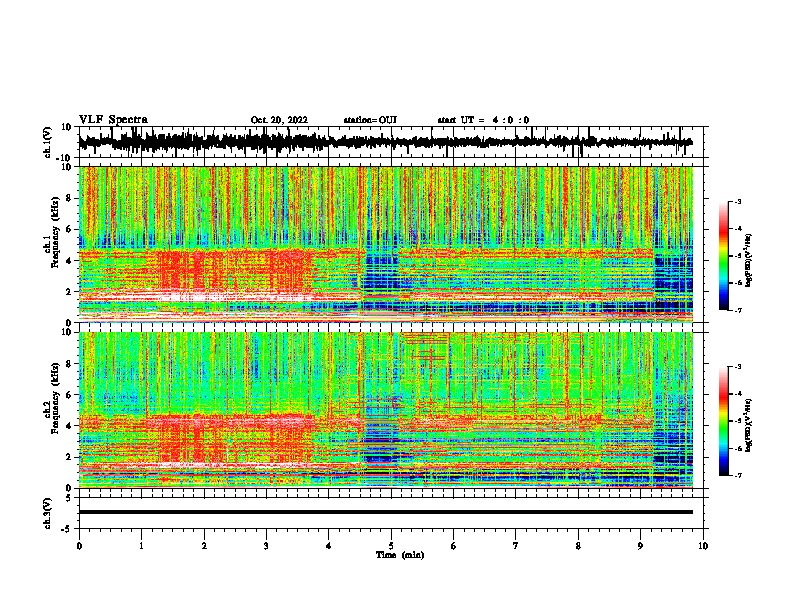Click tick label "2" on the time axis

tap(204, 546)
